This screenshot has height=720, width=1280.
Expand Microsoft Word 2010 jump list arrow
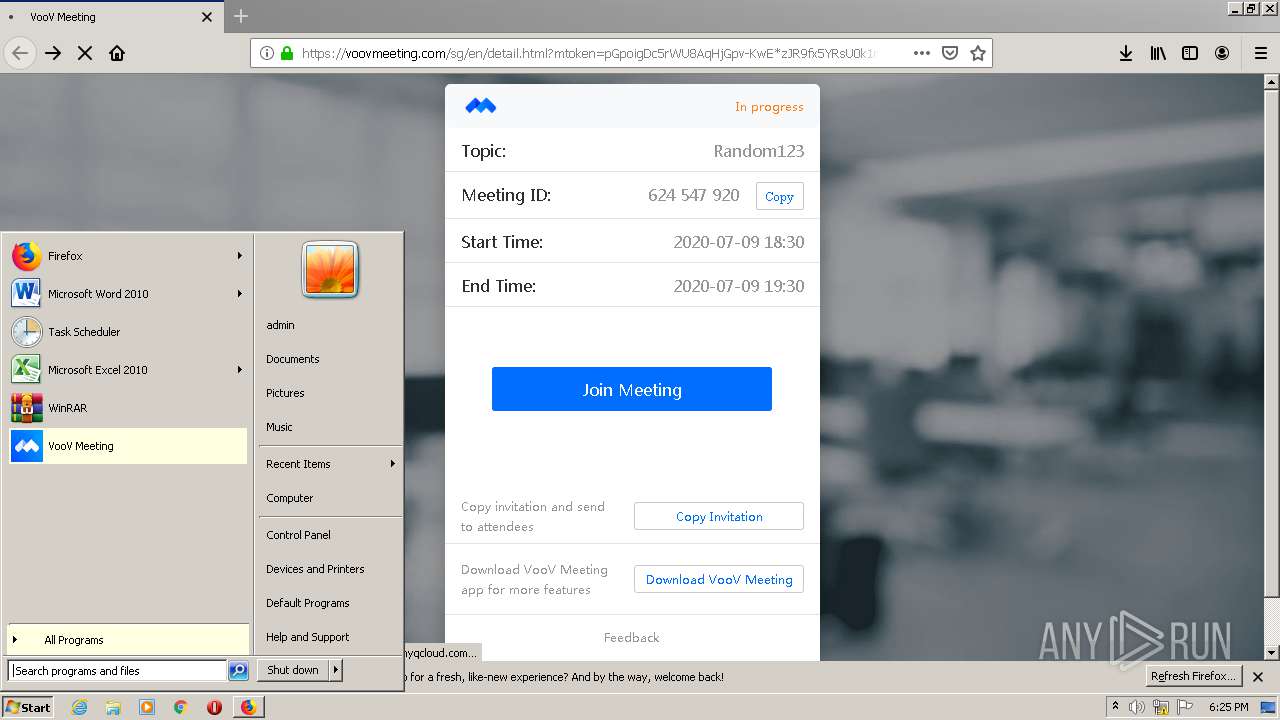[x=240, y=294]
